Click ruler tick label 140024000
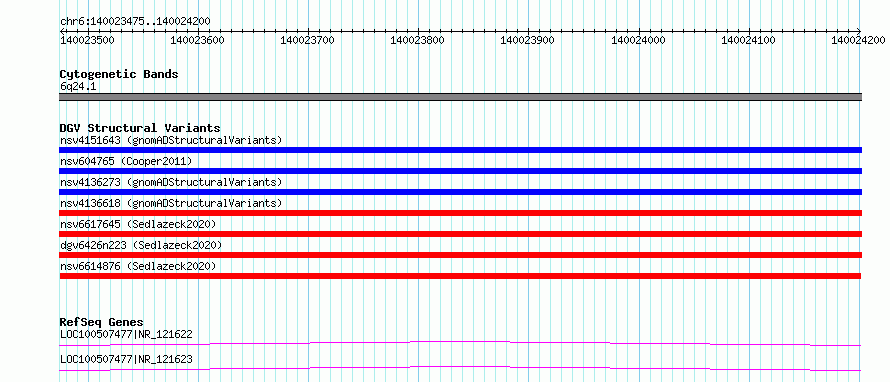890x382 pixels. tap(638, 40)
